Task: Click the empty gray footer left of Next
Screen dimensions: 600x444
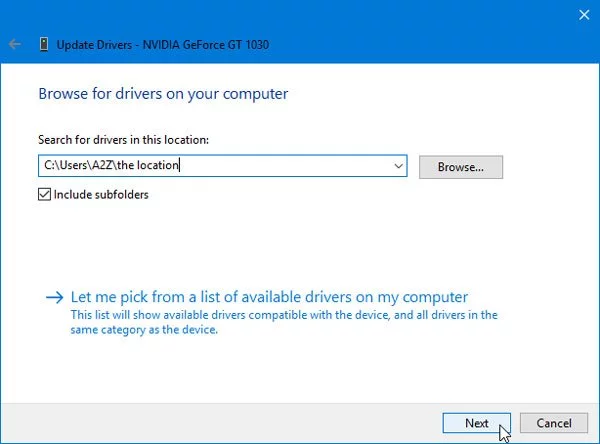Action: click(220, 423)
